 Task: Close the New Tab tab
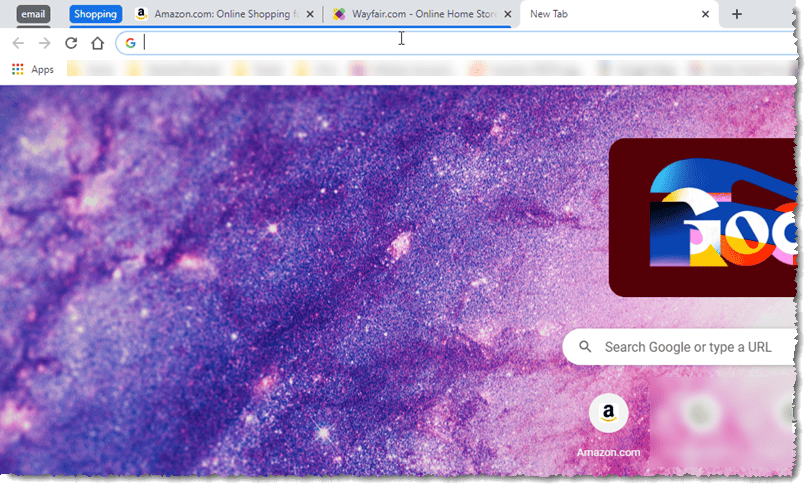tap(706, 15)
